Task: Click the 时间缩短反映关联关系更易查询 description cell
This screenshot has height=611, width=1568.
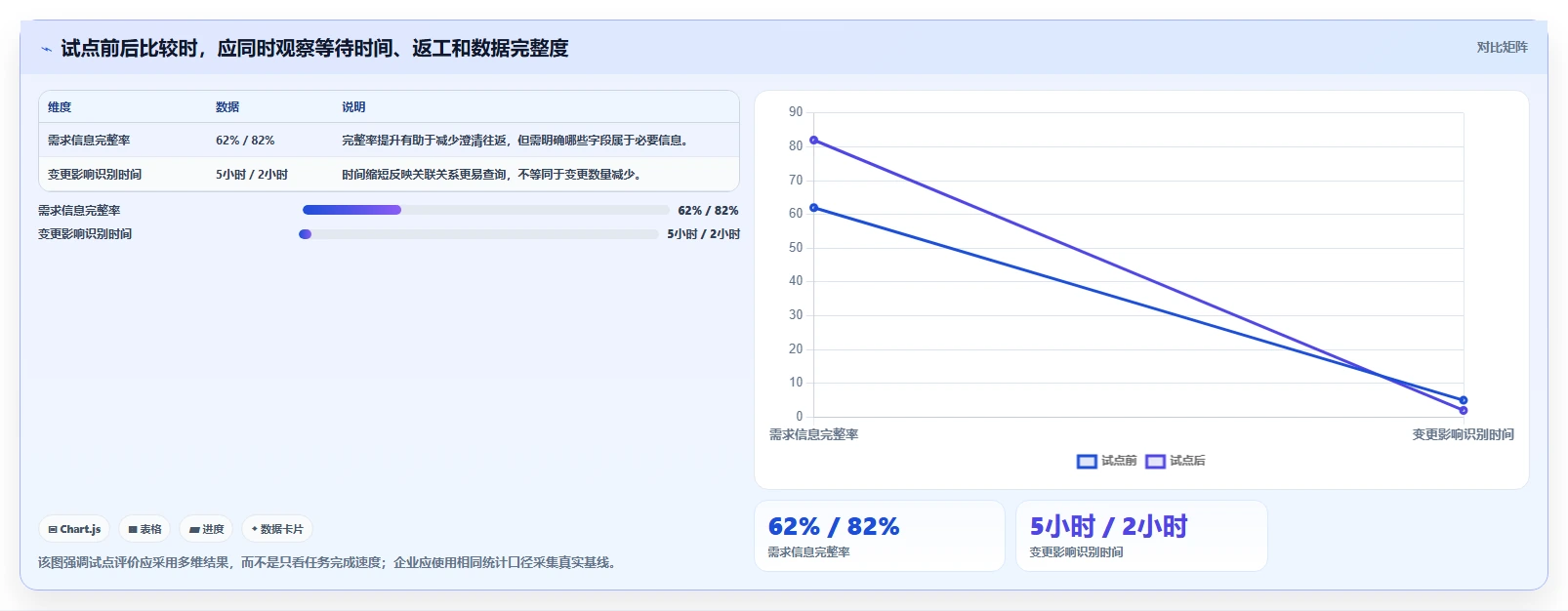Action: click(x=491, y=175)
